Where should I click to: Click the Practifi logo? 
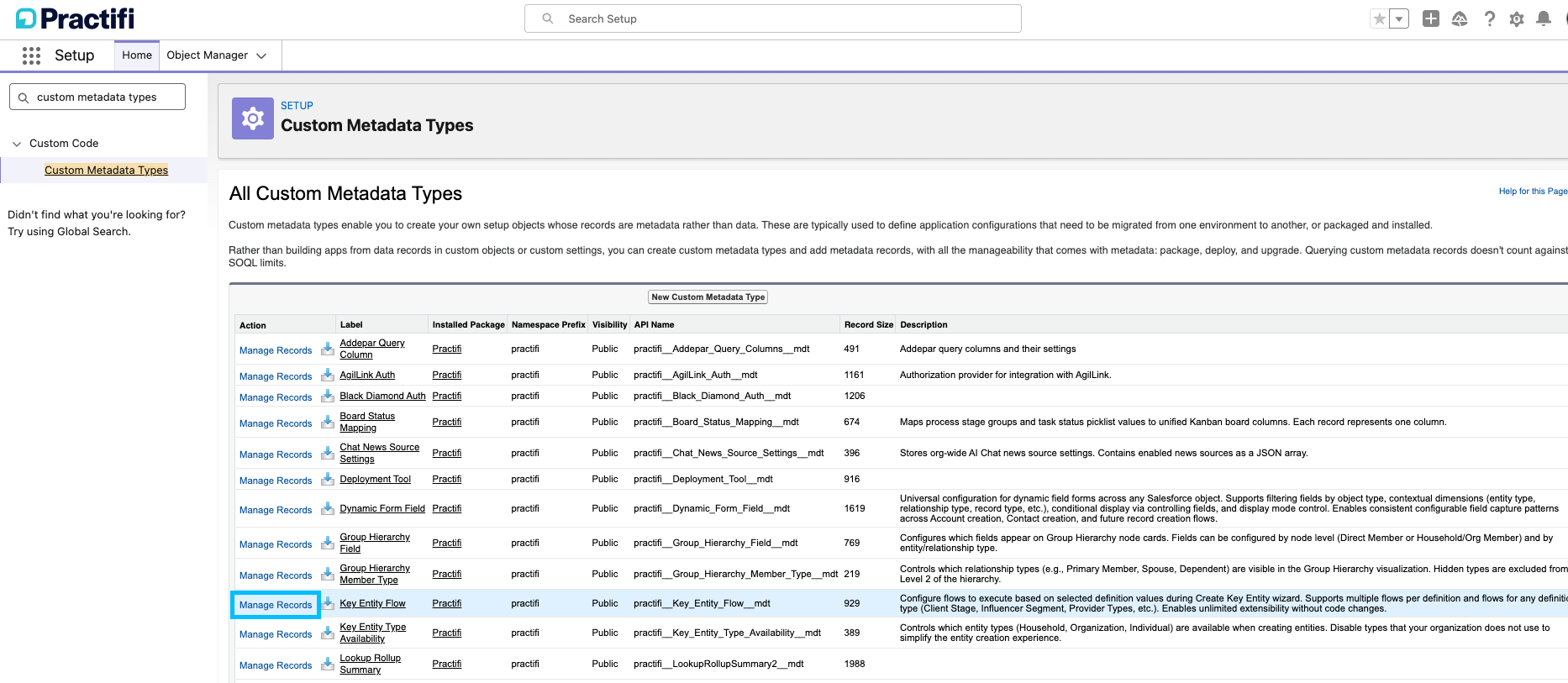click(x=76, y=18)
